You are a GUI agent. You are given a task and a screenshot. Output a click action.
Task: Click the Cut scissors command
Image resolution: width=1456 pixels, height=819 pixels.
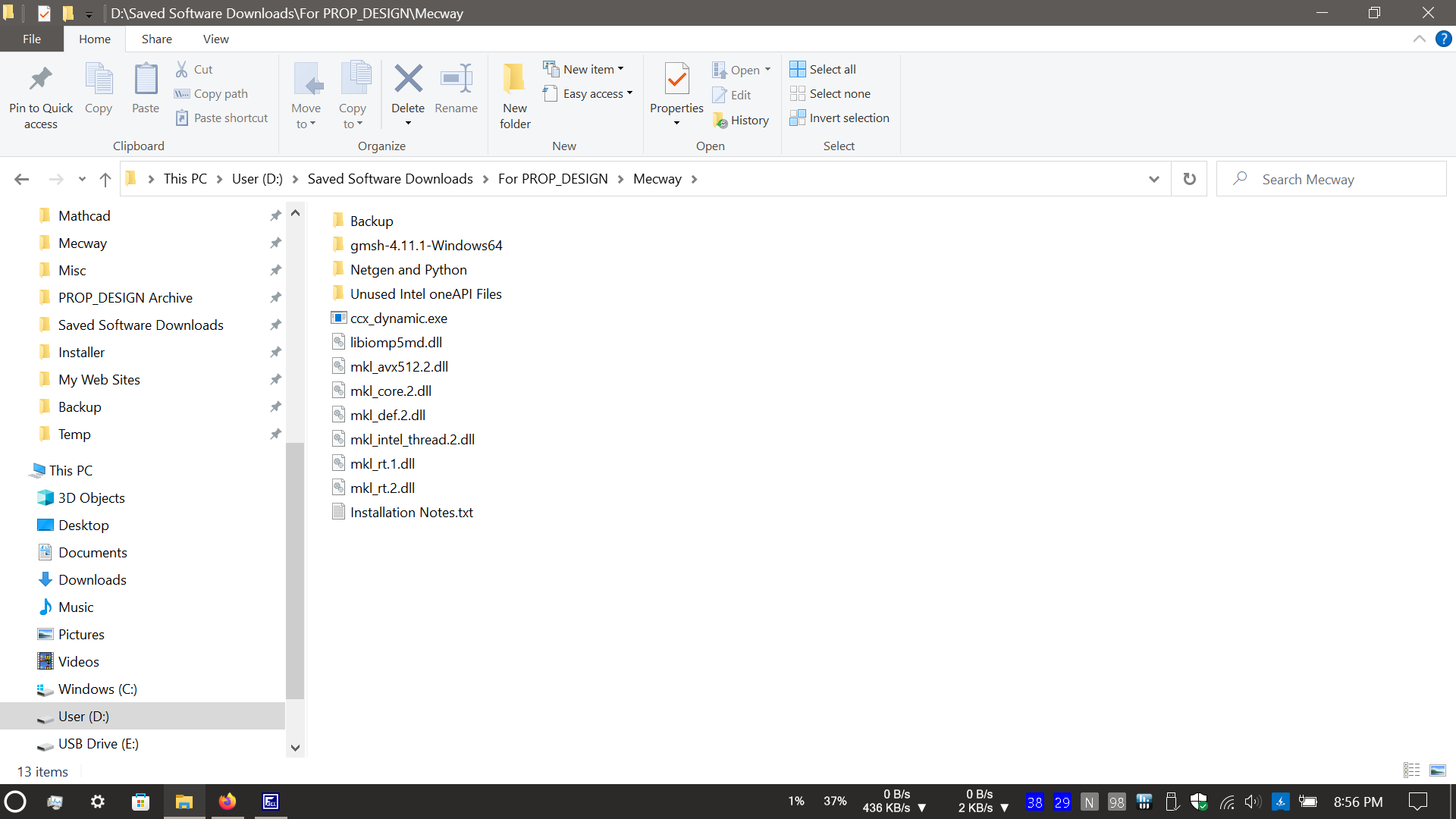click(194, 69)
